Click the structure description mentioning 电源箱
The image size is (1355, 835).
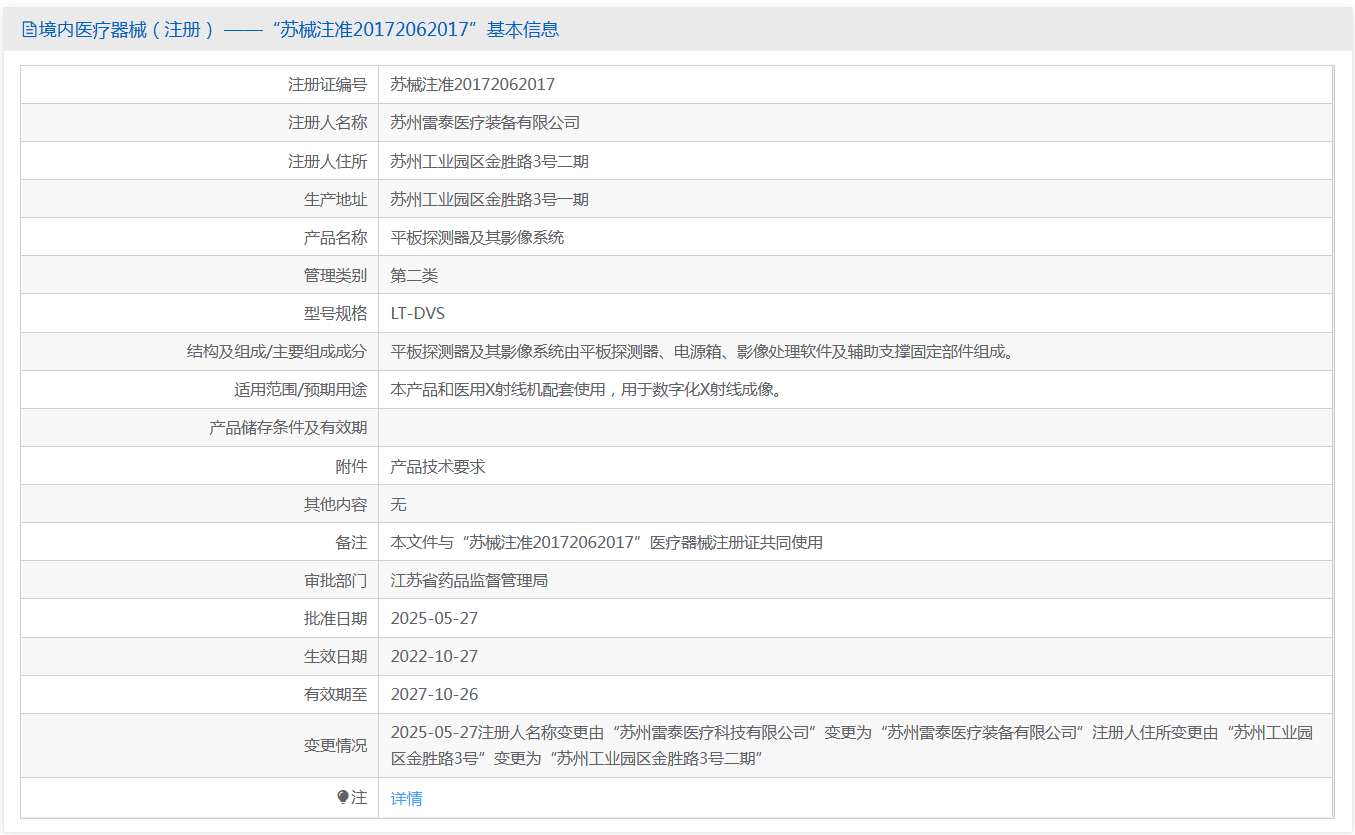(701, 351)
